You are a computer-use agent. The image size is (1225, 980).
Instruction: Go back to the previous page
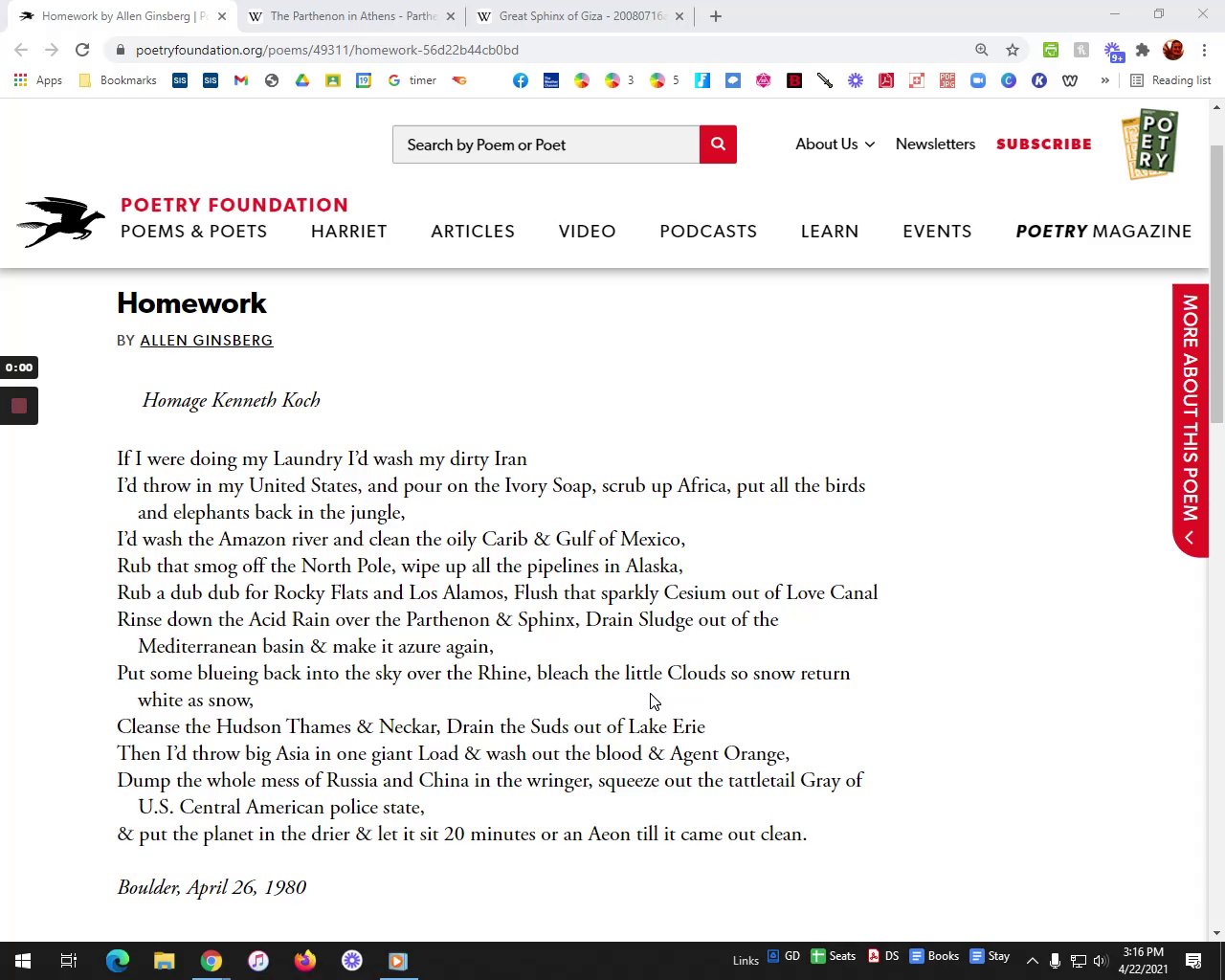21,50
